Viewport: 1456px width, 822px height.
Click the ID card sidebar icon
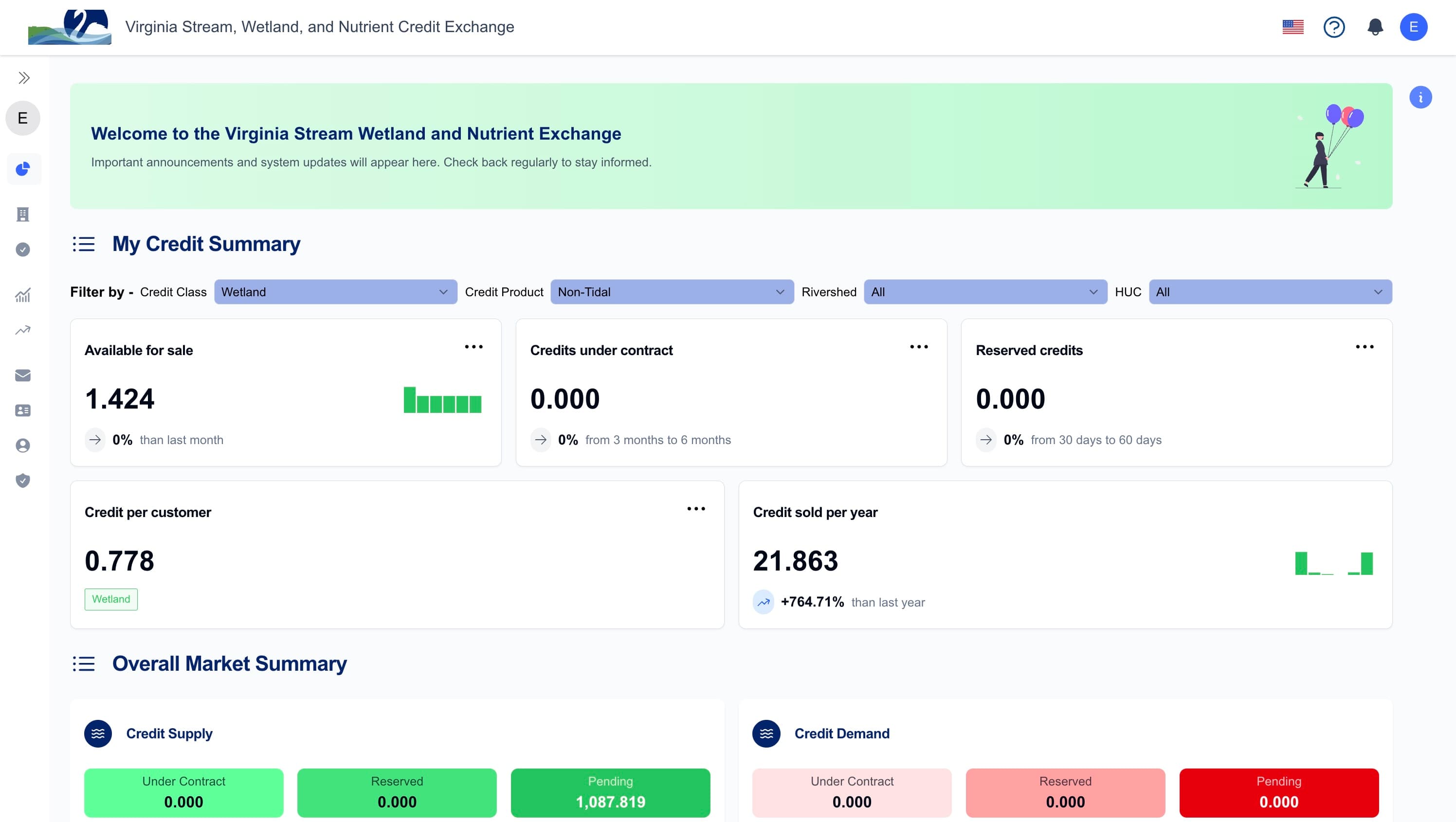click(23, 411)
